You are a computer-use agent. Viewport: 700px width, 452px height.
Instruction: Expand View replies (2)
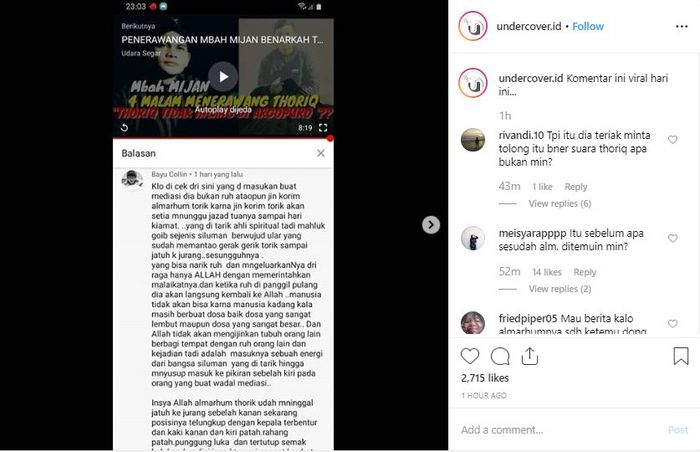pos(560,289)
